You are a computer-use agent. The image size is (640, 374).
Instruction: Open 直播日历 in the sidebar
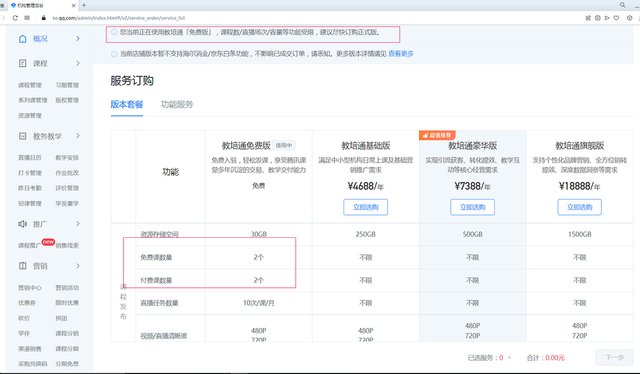click(30, 158)
